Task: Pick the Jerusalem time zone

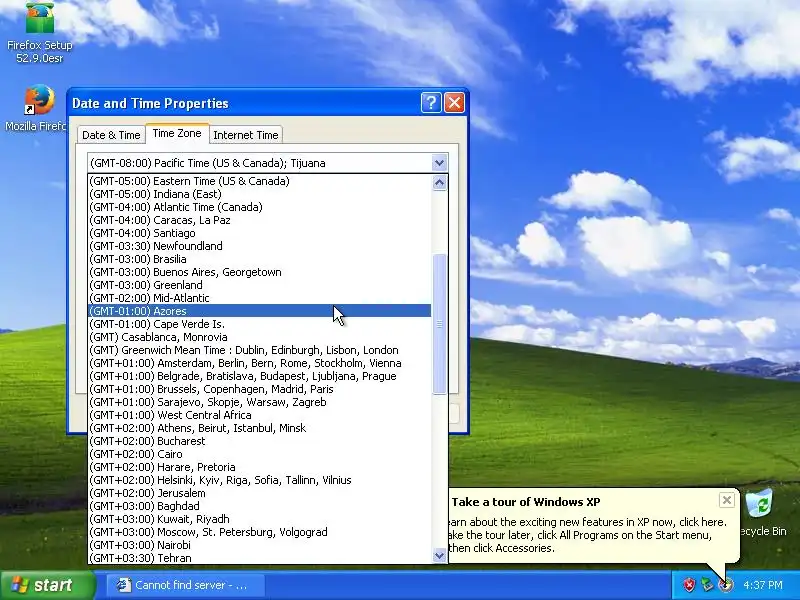Action: pyautogui.click(x=260, y=493)
